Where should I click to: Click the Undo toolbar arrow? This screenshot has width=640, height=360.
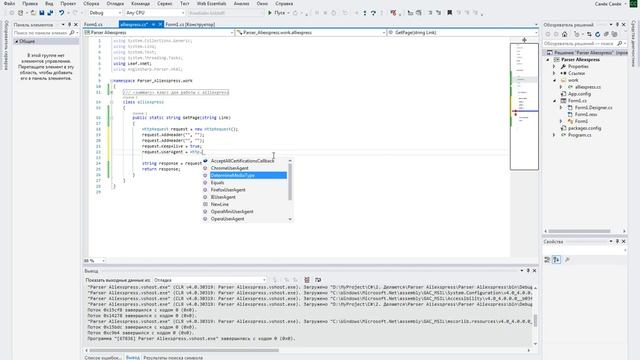pyautogui.click(x=62, y=13)
